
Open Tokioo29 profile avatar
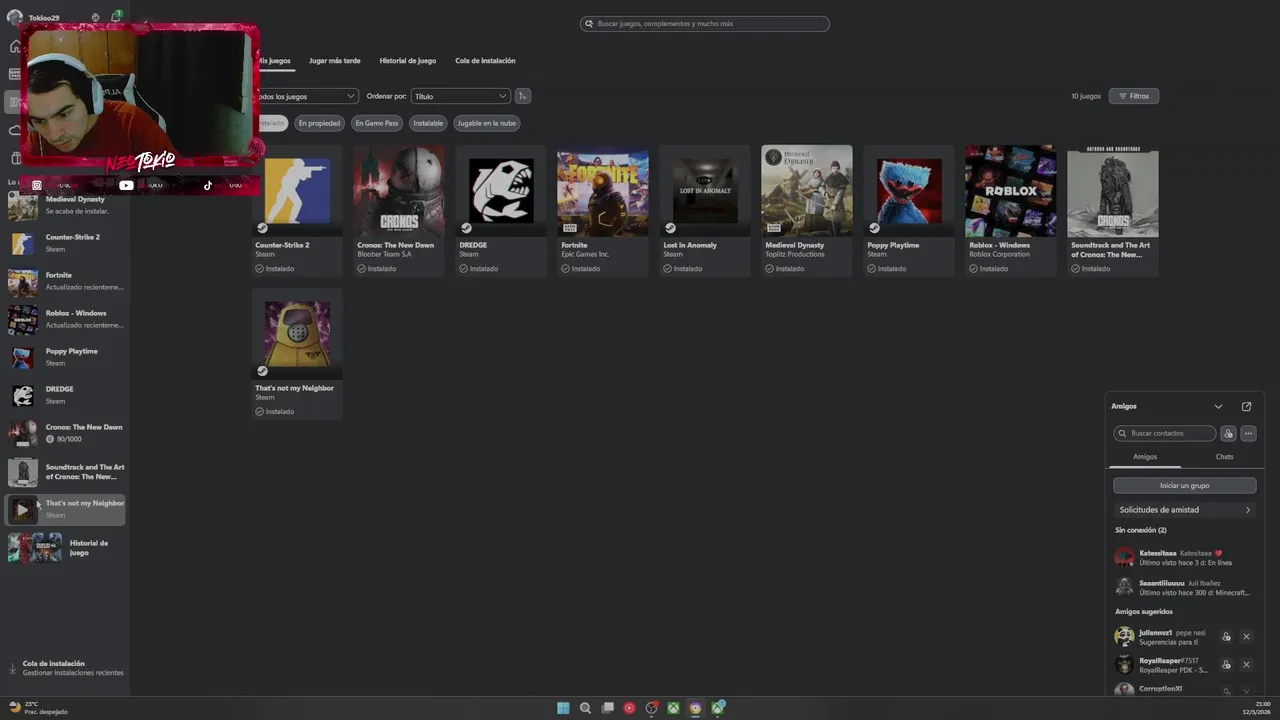15,18
